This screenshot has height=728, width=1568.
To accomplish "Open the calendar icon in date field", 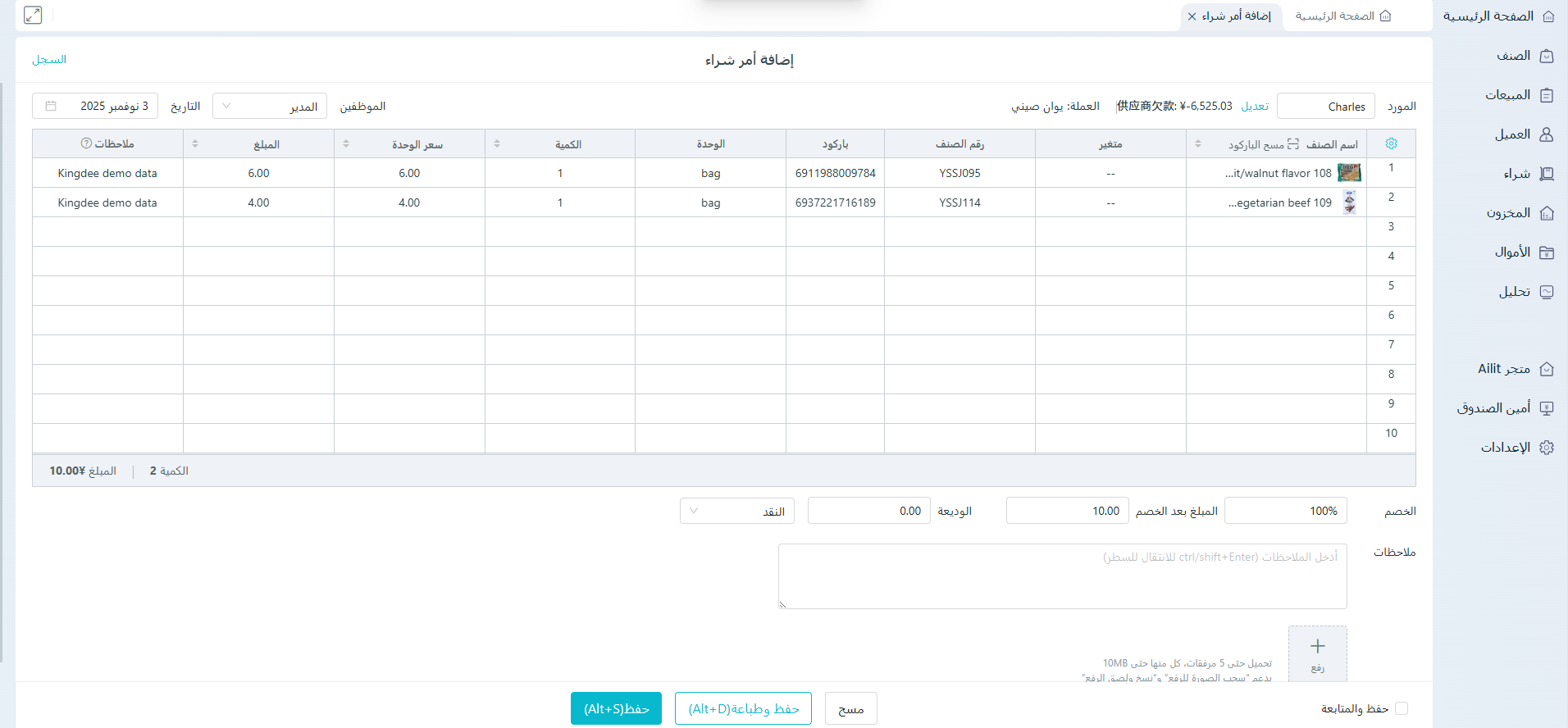I will (x=51, y=106).
